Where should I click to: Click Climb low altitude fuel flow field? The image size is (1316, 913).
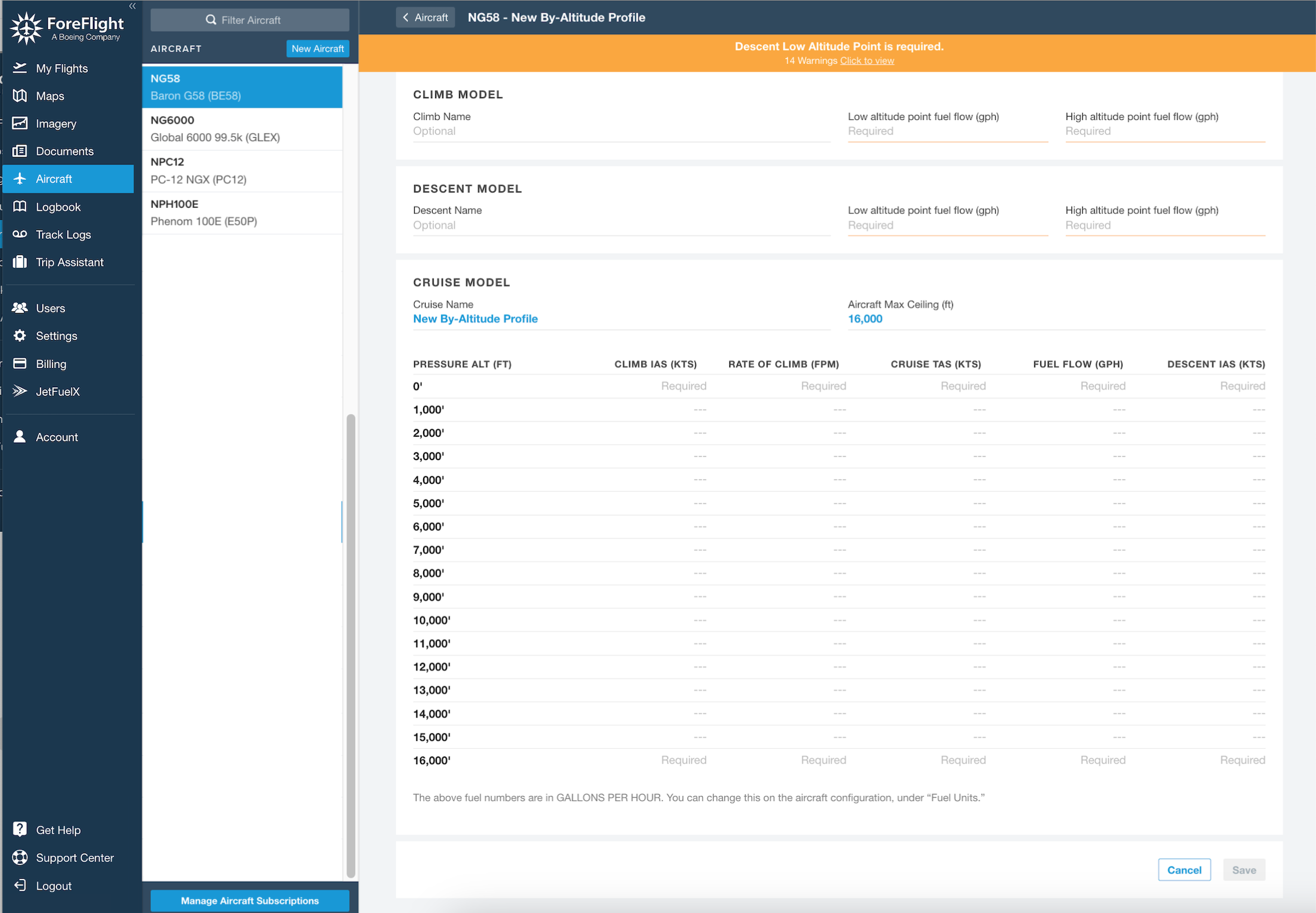click(x=947, y=131)
